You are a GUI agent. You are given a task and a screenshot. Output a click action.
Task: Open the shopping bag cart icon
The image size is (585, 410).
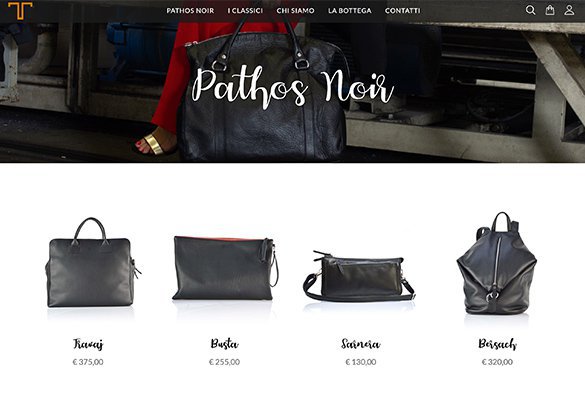550,10
